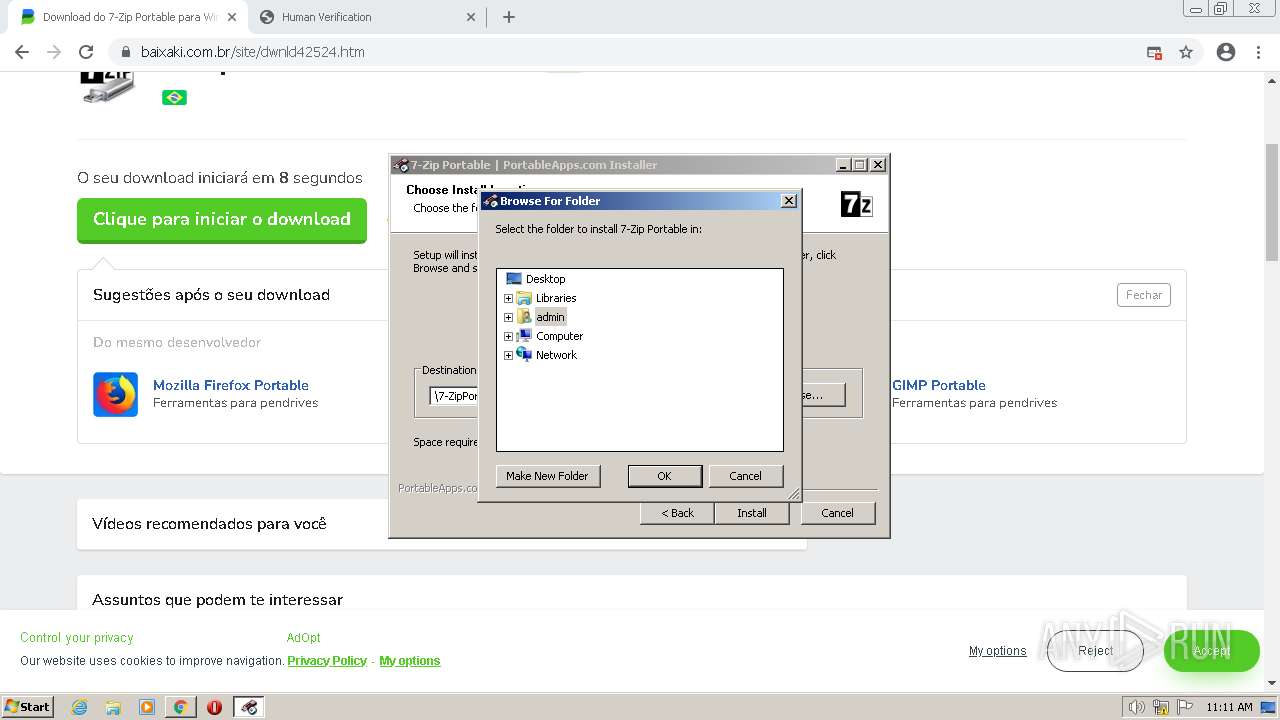Open My options link in cookie text
The width and height of the screenshot is (1280, 720).
click(x=410, y=661)
